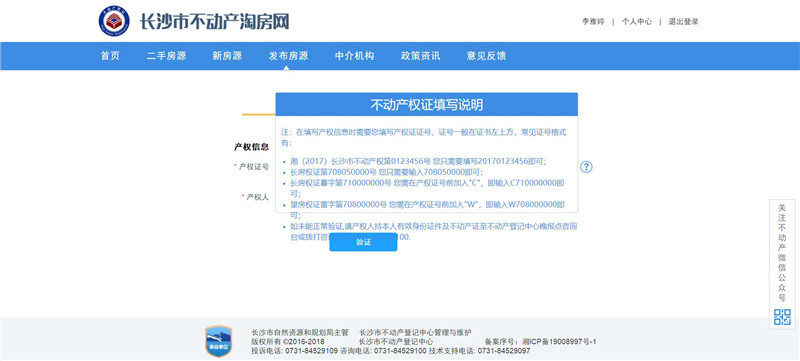Click the blue 验证 button
800x361 pixels.
coord(363,242)
